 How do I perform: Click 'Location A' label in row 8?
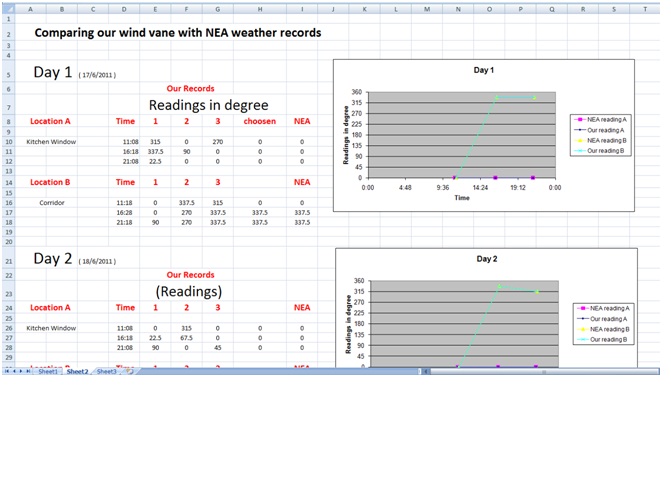click(50, 121)
